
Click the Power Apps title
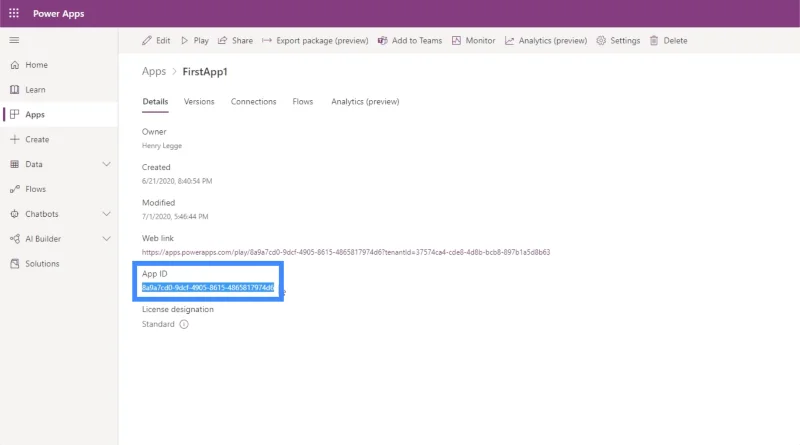coord(59,14)
